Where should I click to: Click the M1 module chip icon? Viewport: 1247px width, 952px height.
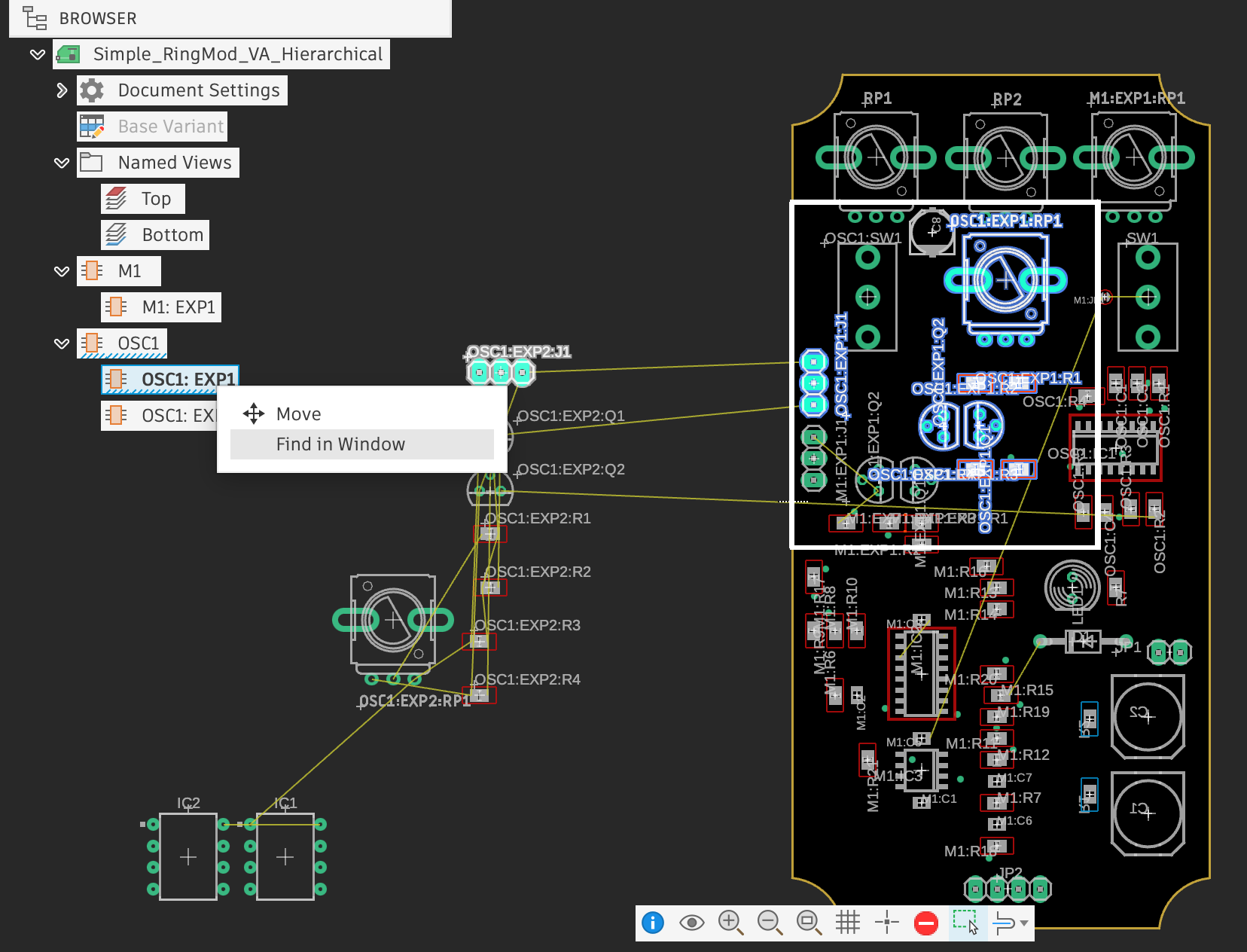pyautogui.click(x=92, y=270)
